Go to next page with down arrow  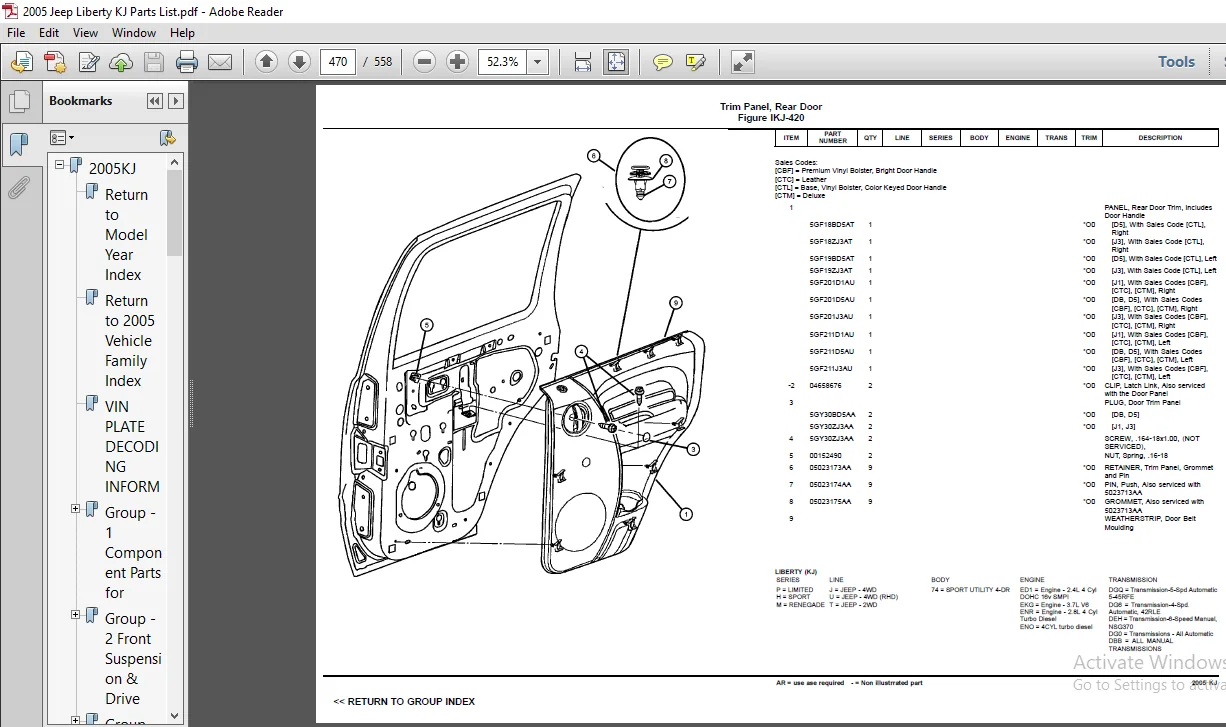(299, 62)
